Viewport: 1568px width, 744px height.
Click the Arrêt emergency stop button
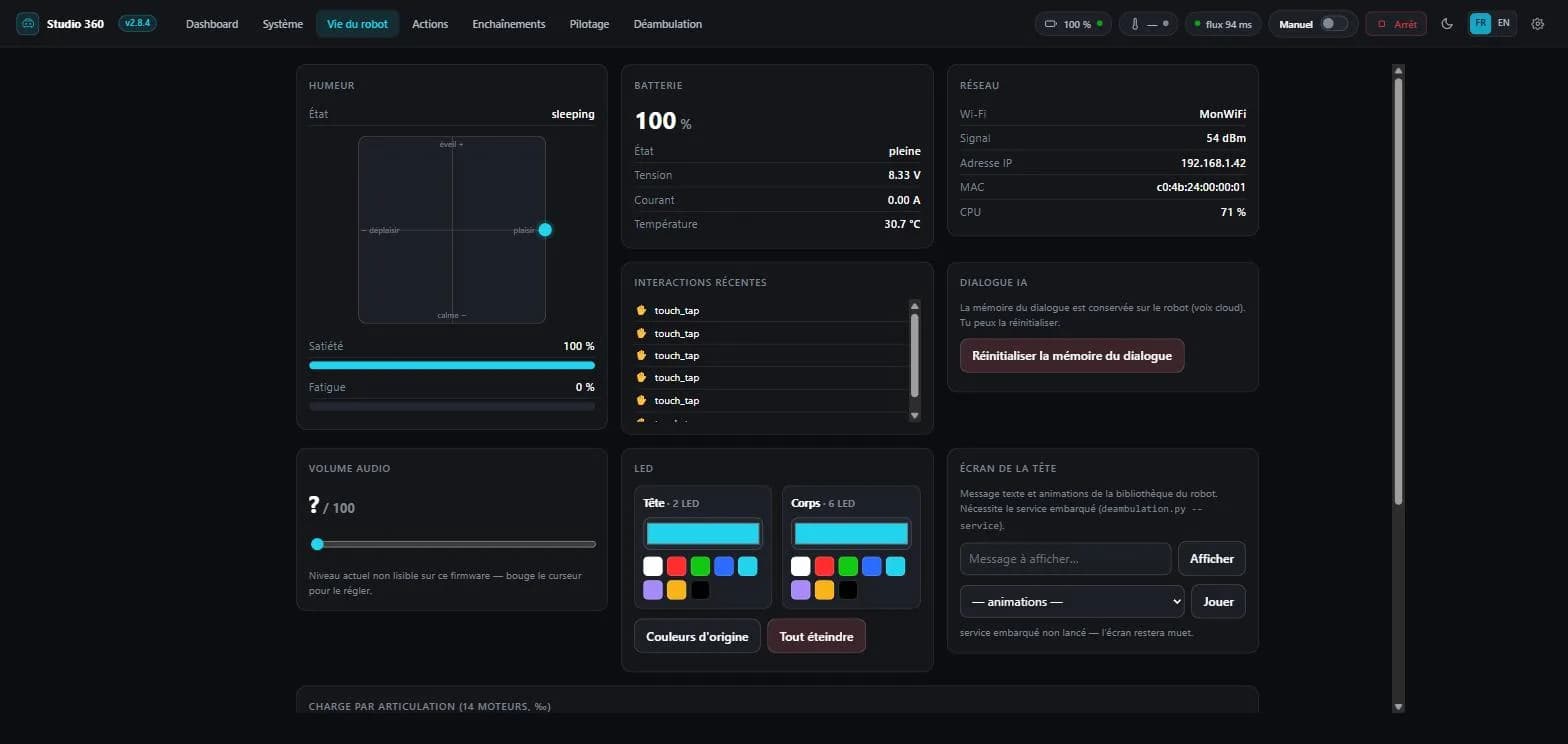pyautogui.click(x=1396, y=24)
